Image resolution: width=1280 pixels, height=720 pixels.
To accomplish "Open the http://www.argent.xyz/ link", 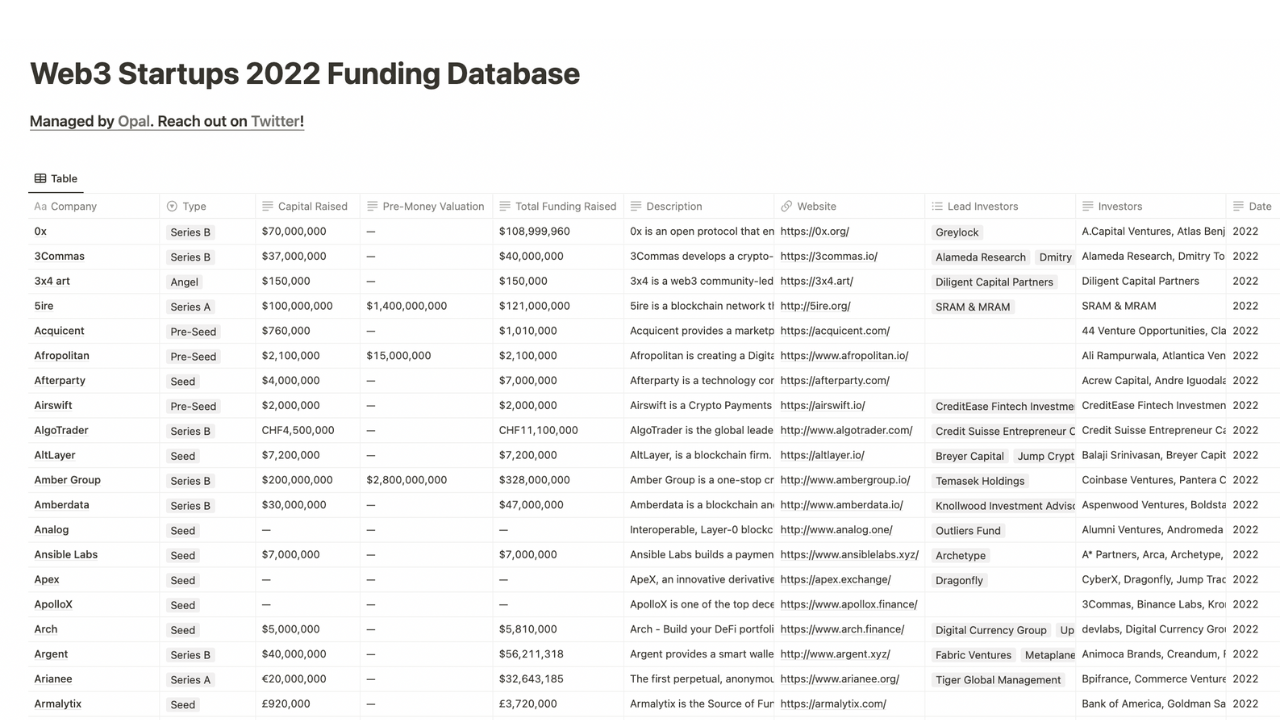I will pos(835,654).
